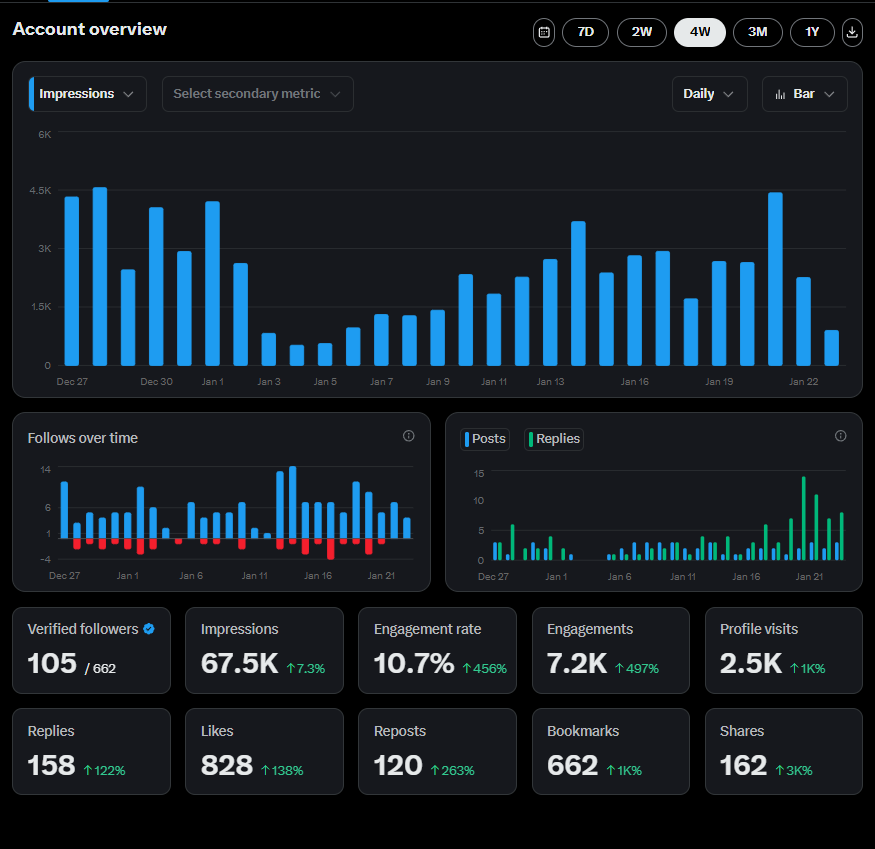Click the active 4W range pill

click(699, 32)
